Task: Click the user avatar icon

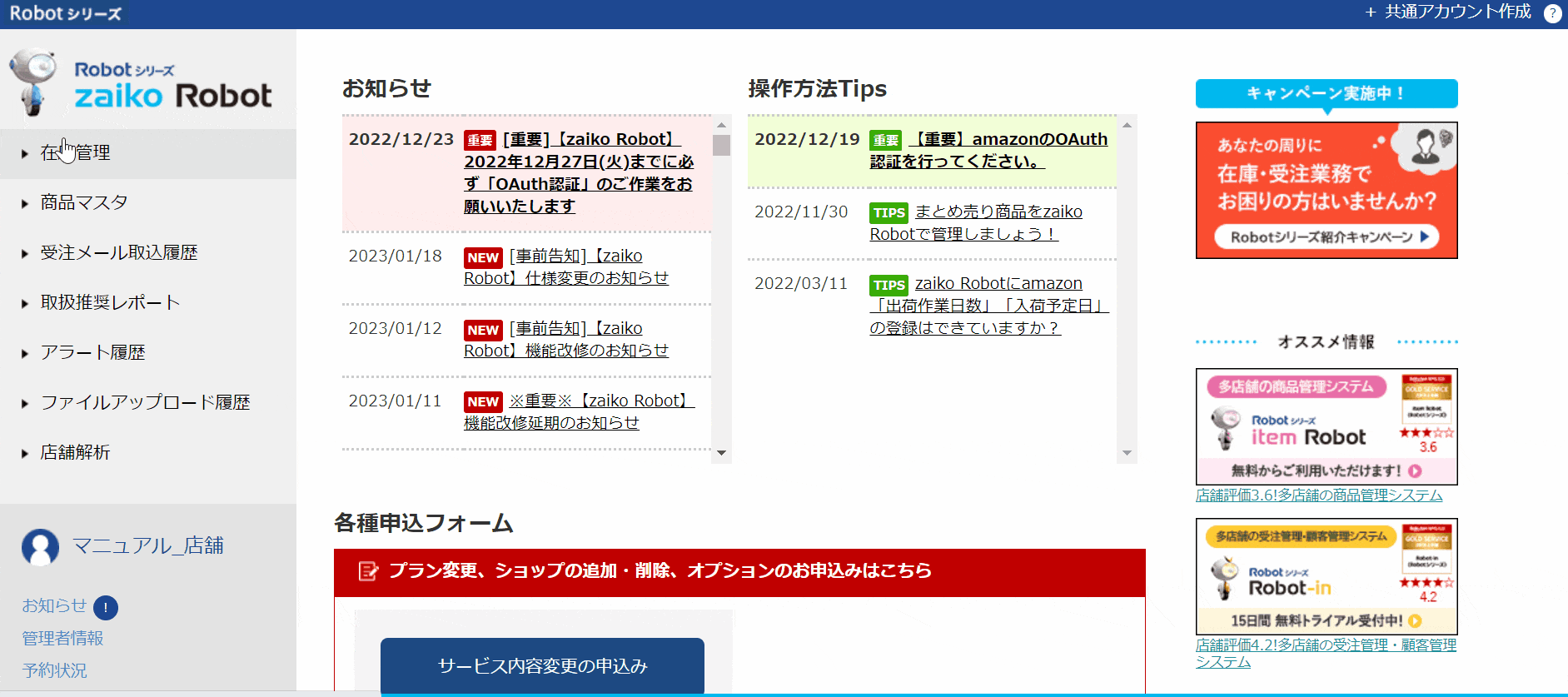Action: tap(40, 547)
